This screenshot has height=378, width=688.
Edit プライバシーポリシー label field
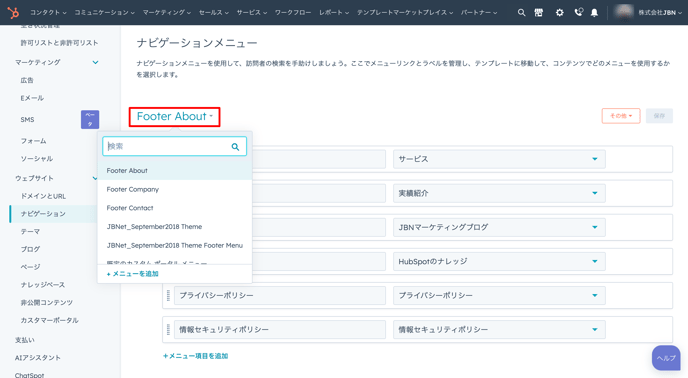[280, 295]
